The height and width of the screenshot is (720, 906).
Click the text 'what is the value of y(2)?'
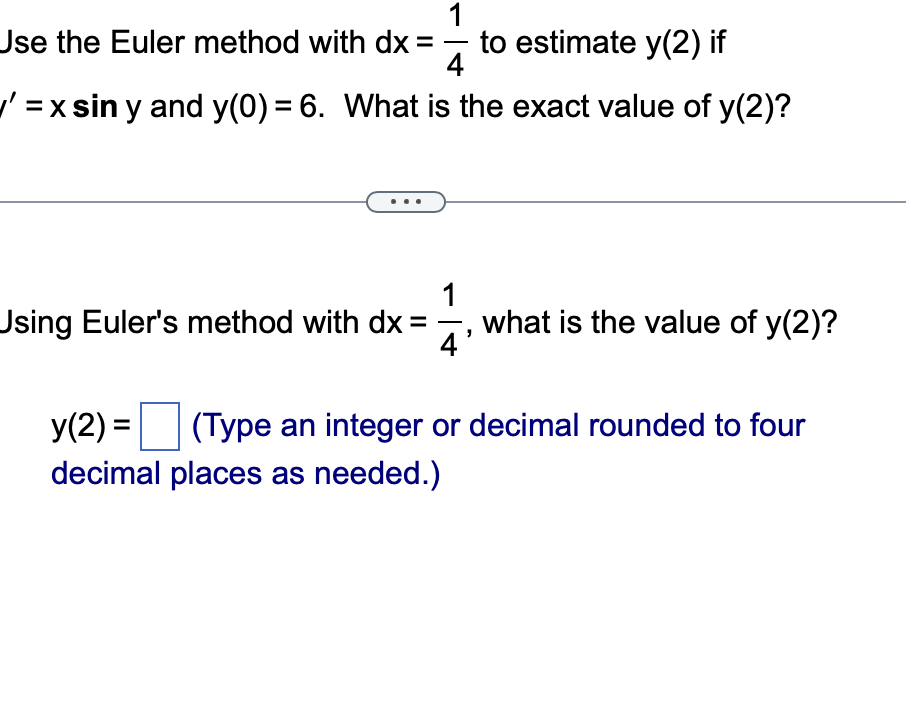[660, 322]
